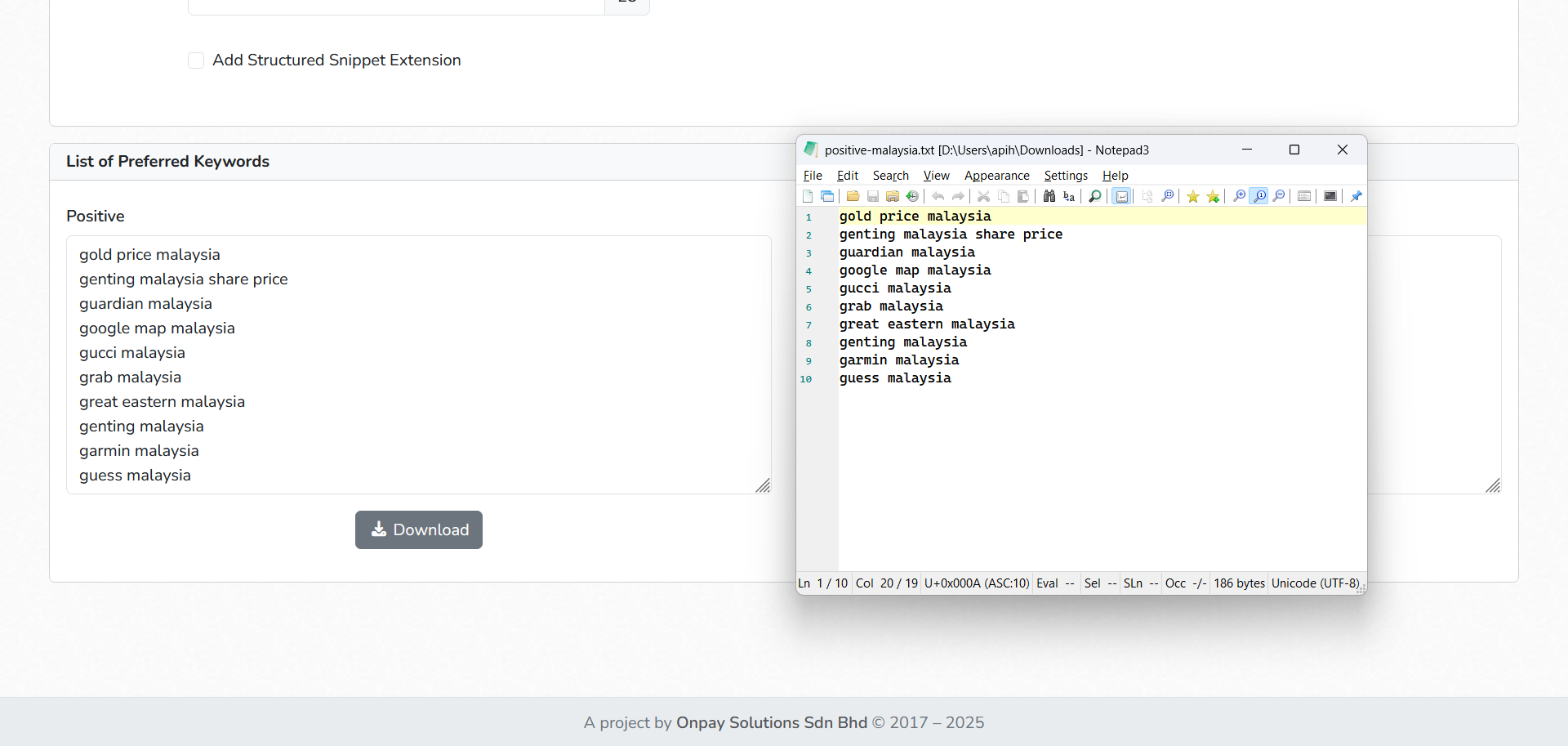The height and width of the screenshot is (746, 1568).
Task: Check the Add Structured Snippet Extension checkbox
Action: (196, 60)
